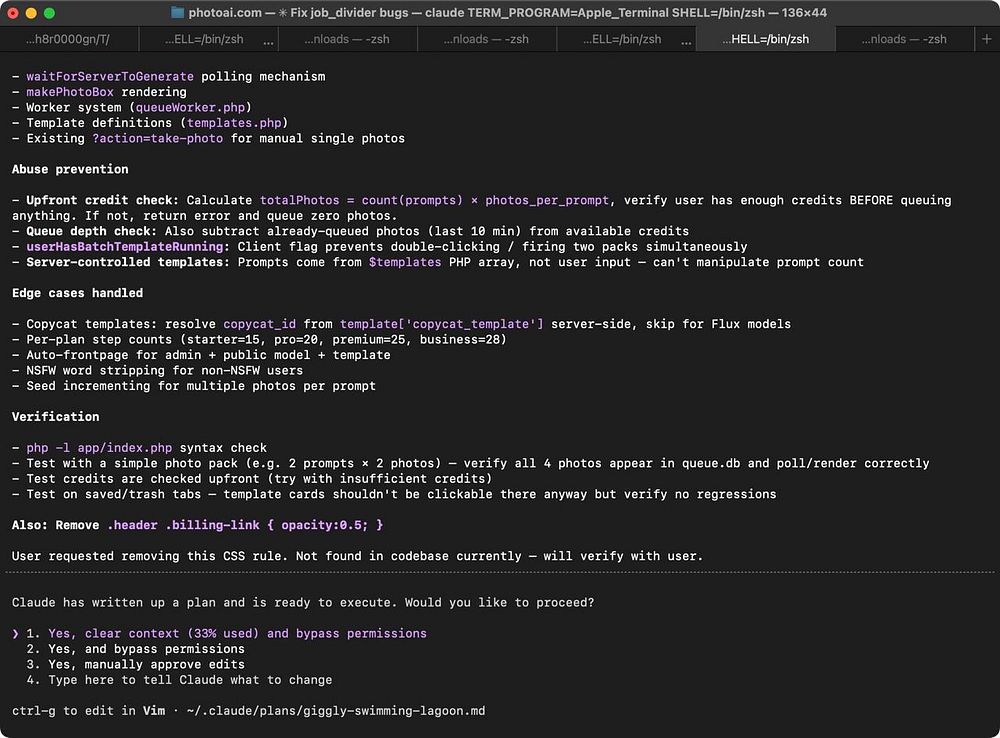Image resolution: width=1000 pixels, height=738 pixels.
Task: Choose option 2 Yes, and bypass permissions
Action: coord(135,649)
